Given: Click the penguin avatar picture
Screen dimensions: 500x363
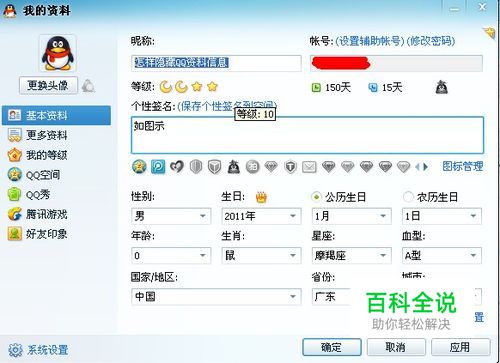Looking at the screenshot, I should pyautogui.click(x=58, y=53).
